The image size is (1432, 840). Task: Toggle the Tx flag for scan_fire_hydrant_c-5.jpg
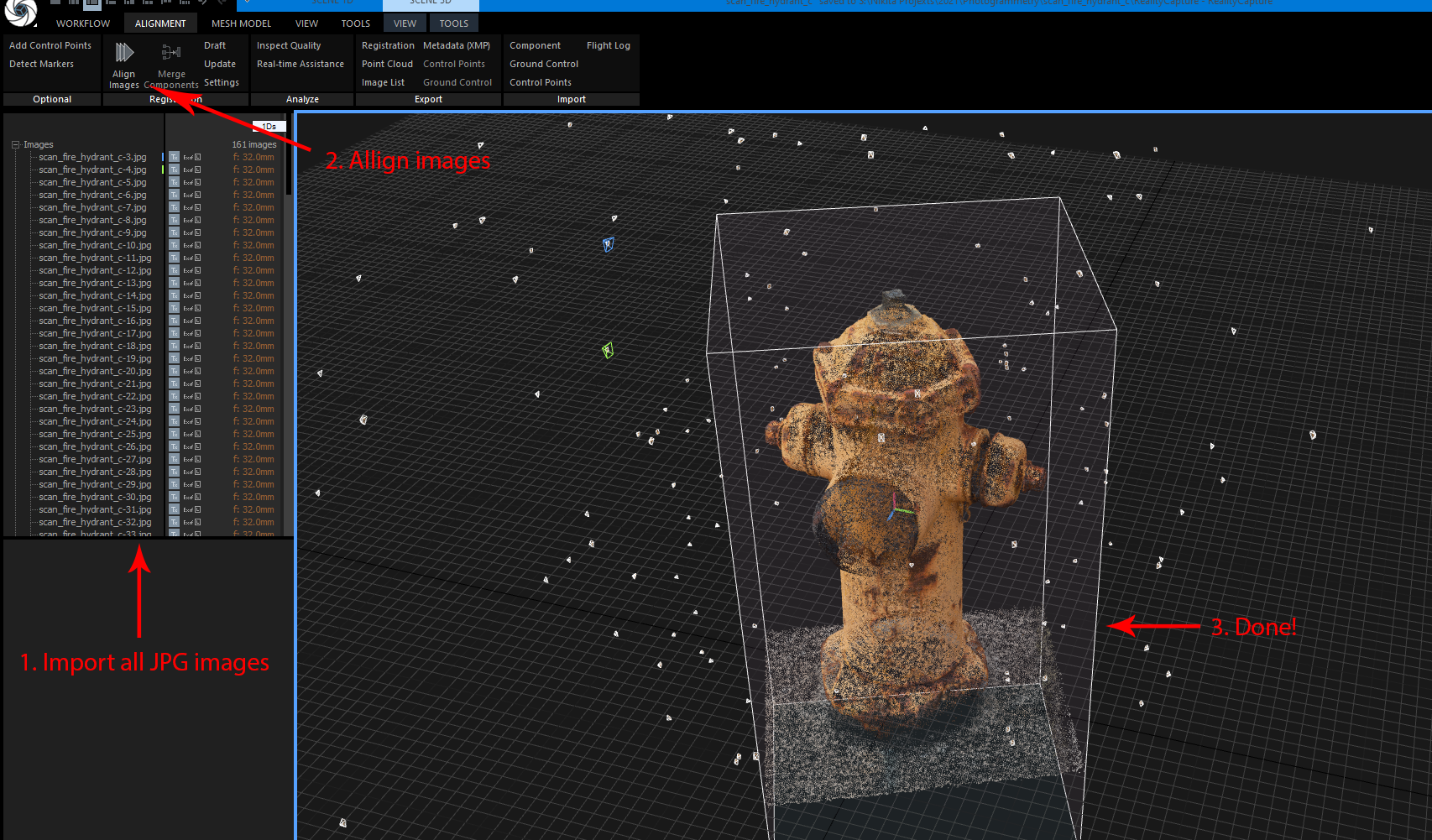[x=175, y=183]
